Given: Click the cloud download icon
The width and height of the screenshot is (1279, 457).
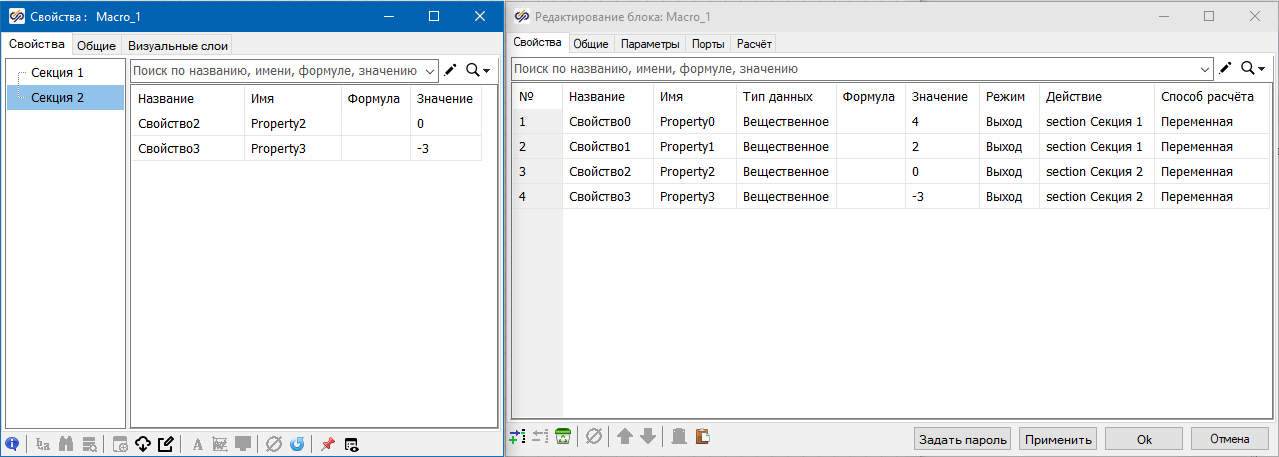Looking at the screenshot, I should point(142,444).
